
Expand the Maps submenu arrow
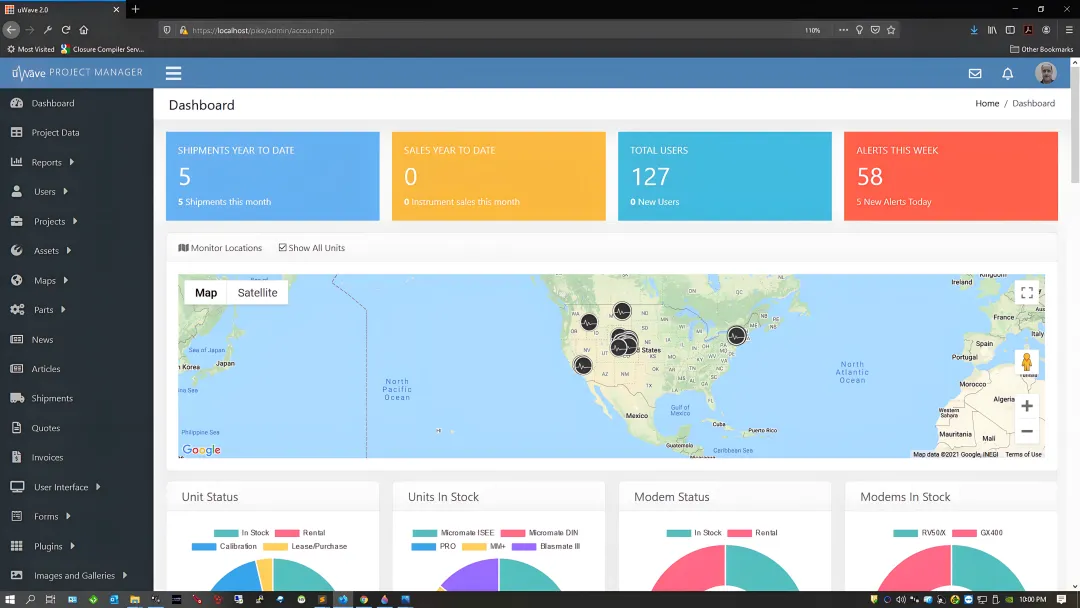(66, 280)
